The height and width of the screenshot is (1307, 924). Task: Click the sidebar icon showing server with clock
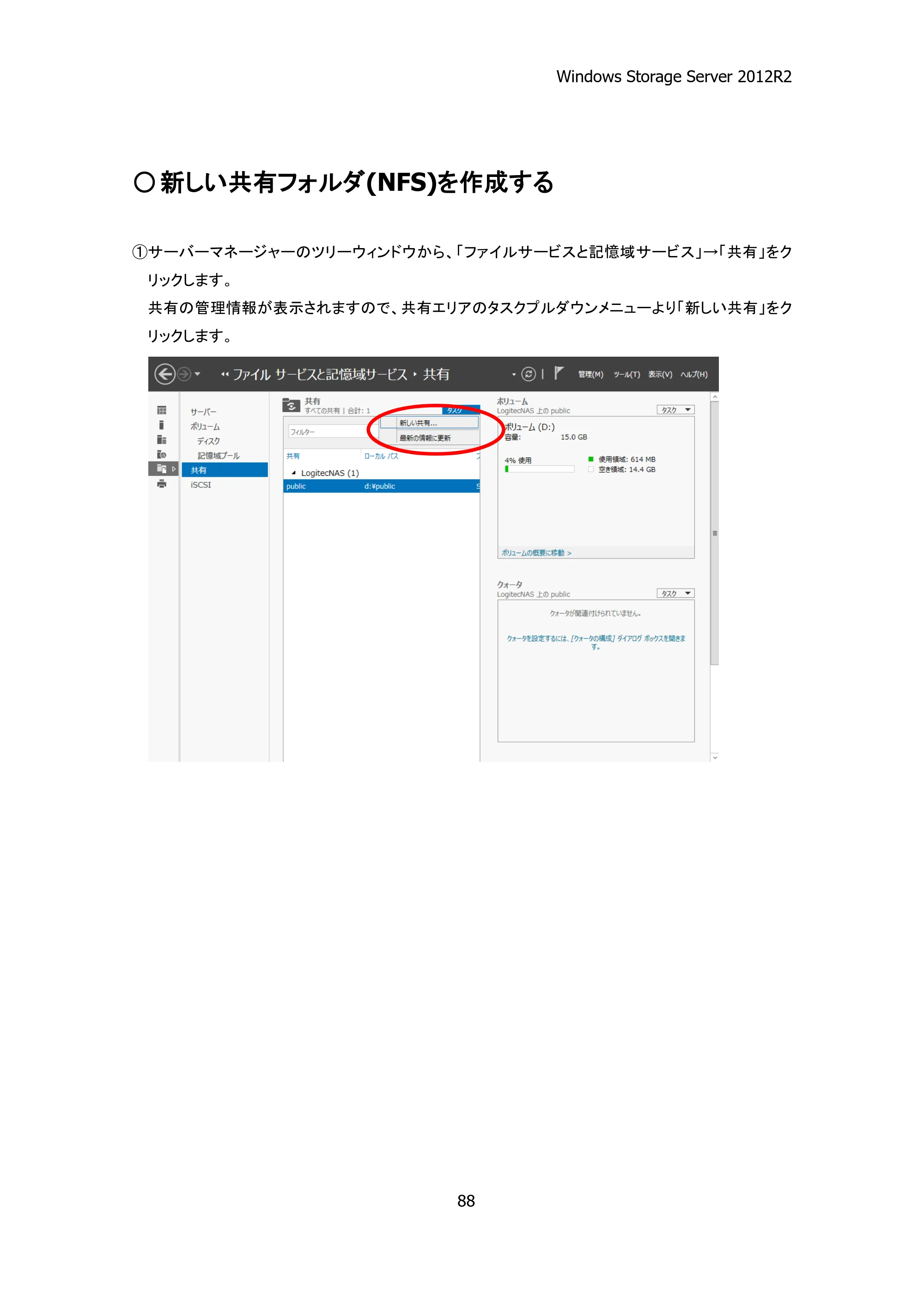(162, 454)
